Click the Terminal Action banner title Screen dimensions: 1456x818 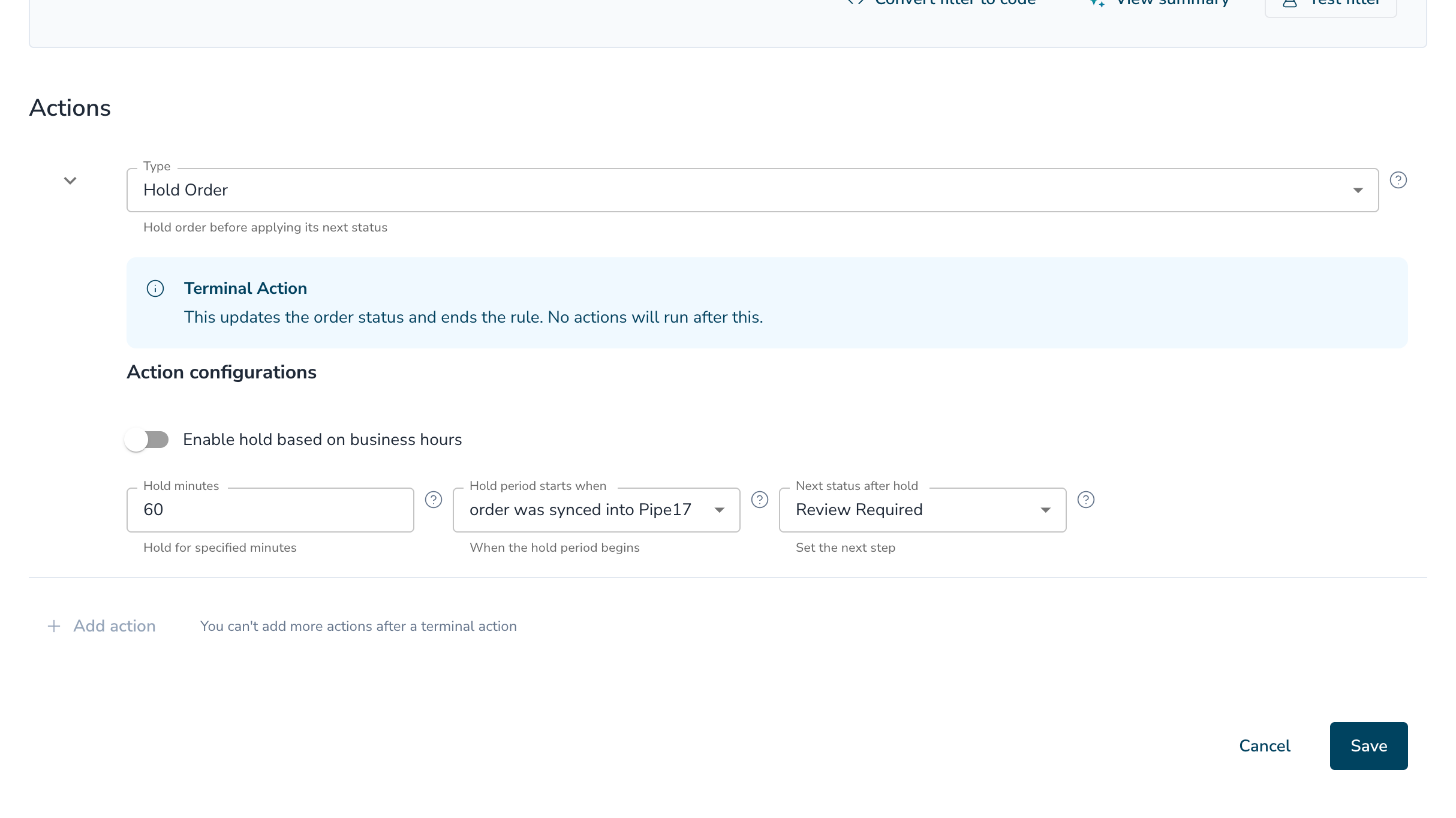point(245,288)
